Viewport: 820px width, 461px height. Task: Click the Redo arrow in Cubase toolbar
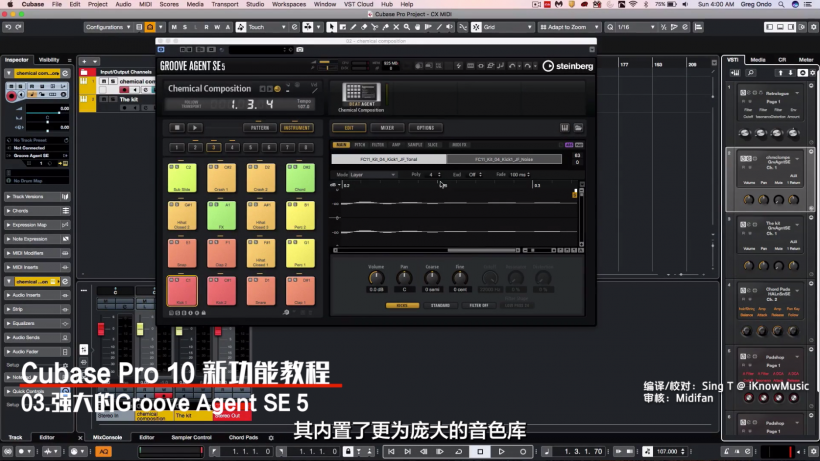[x=19, y=27]
